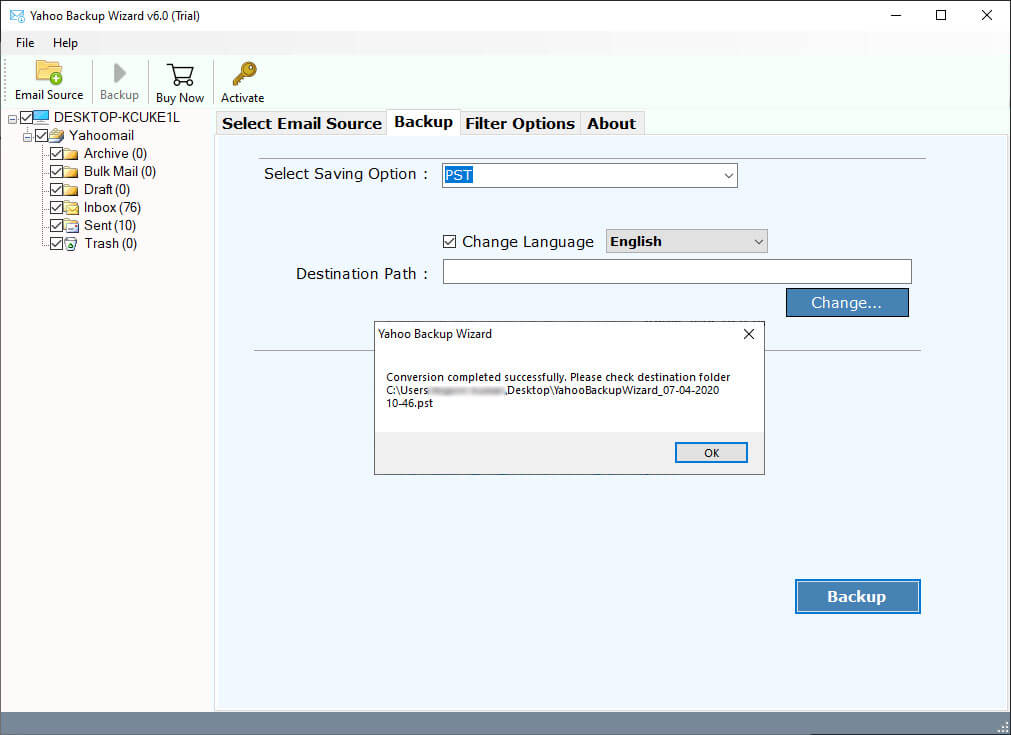Toggle the Change Language checkbox
This screenshot has width=1011, height=735.
(x=449, y=242)
